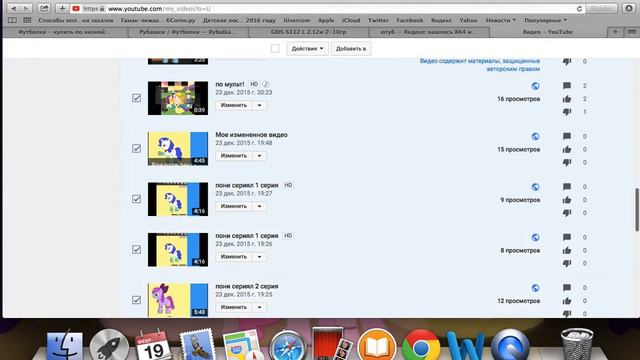Go forward with Safari's forward arrow
Image resolution: width=640 pixels, height=360 pixels.
tap(26, 8)
